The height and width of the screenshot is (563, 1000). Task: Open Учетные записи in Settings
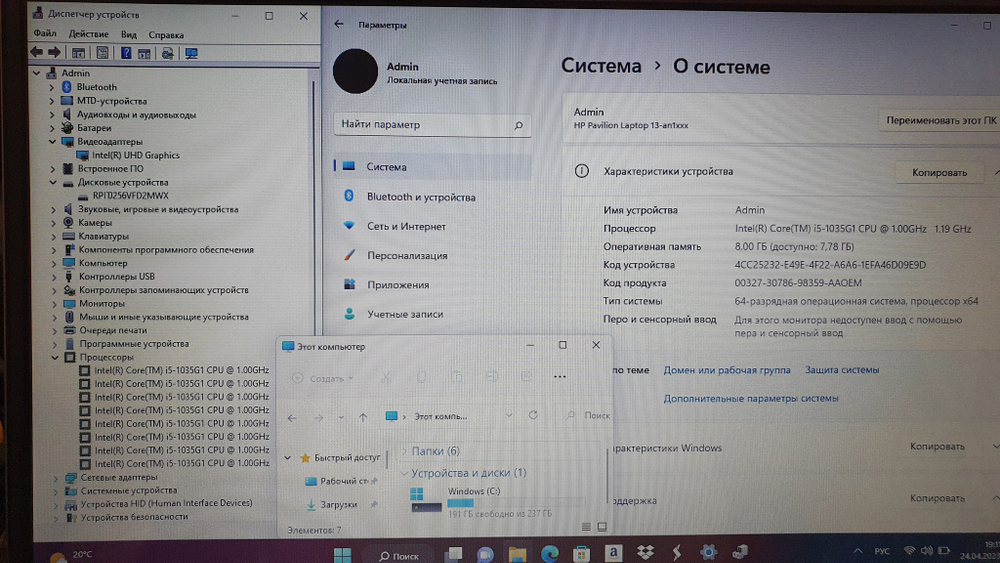tap(405, 314)
